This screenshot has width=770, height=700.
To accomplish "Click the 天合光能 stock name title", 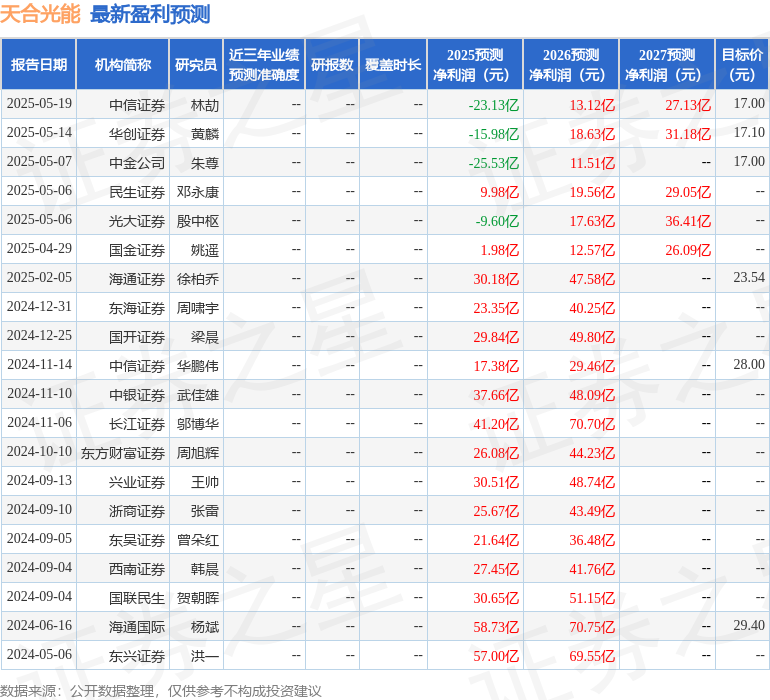I will [x=41, y=14].
